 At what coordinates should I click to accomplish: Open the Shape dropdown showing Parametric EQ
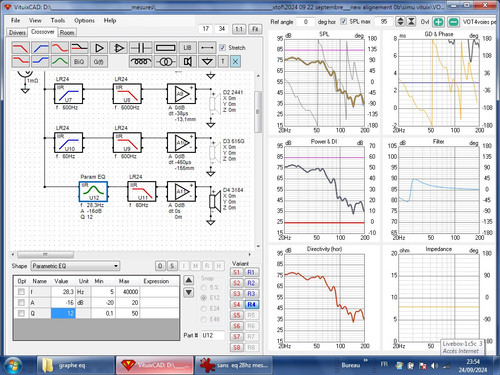tap(75, 266)
